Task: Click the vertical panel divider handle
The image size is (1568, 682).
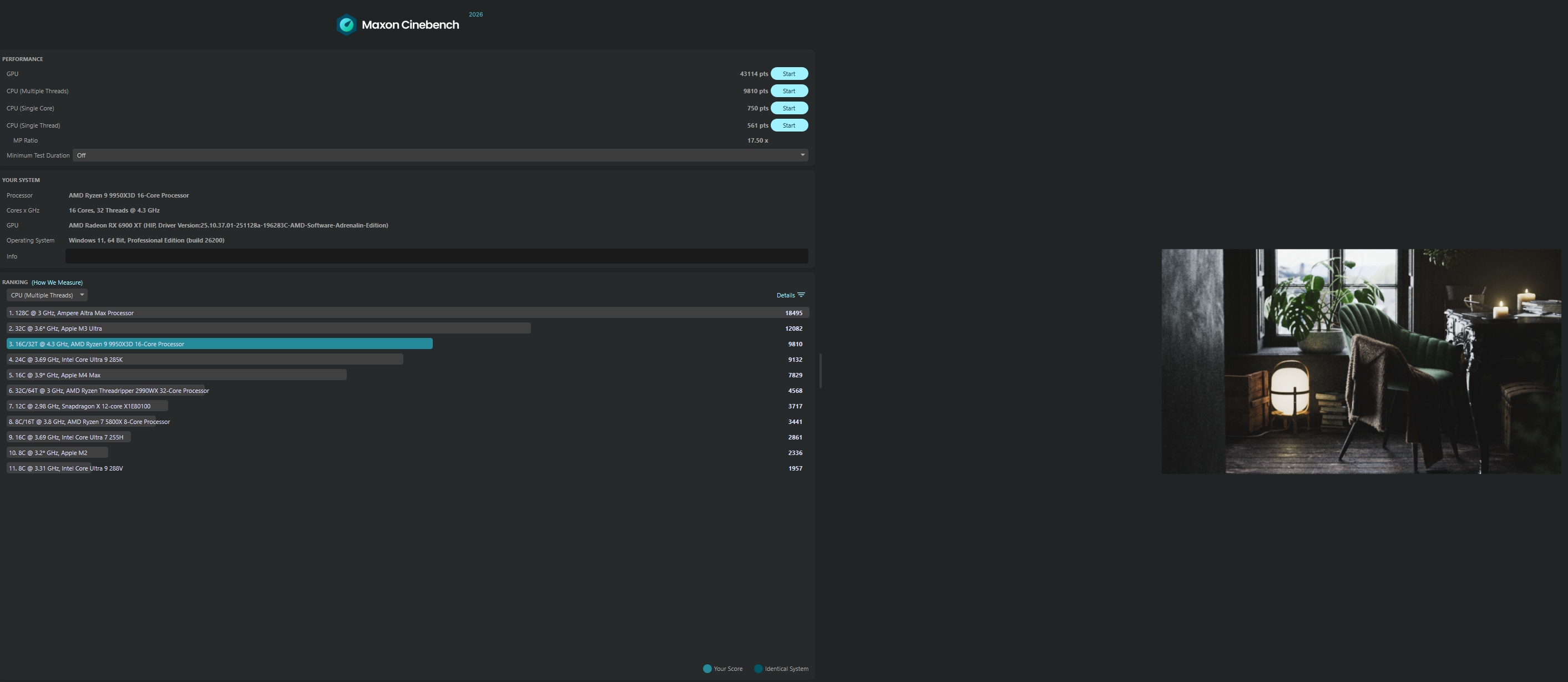Action: [x=821, y=370]
